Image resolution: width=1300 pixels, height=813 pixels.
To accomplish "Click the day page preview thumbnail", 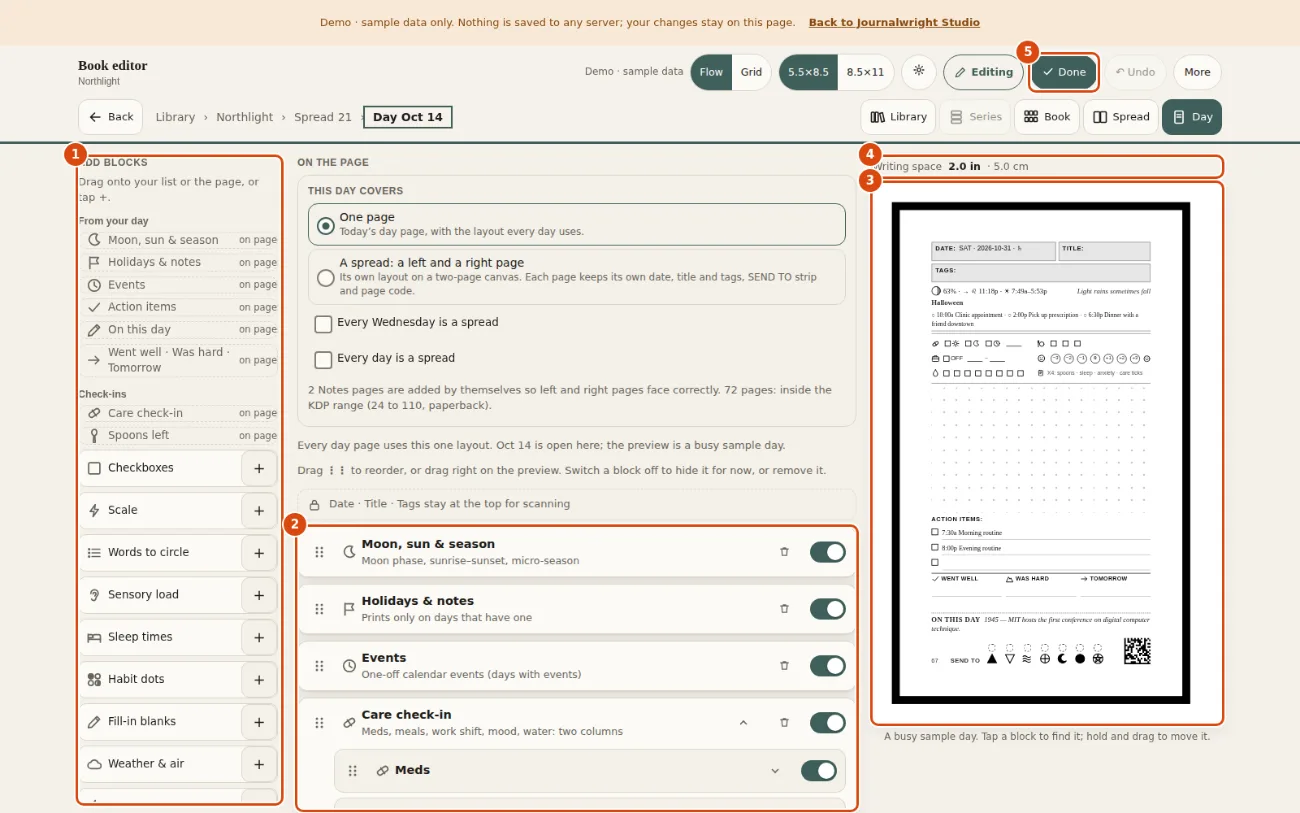I will tap(1040, 453).
